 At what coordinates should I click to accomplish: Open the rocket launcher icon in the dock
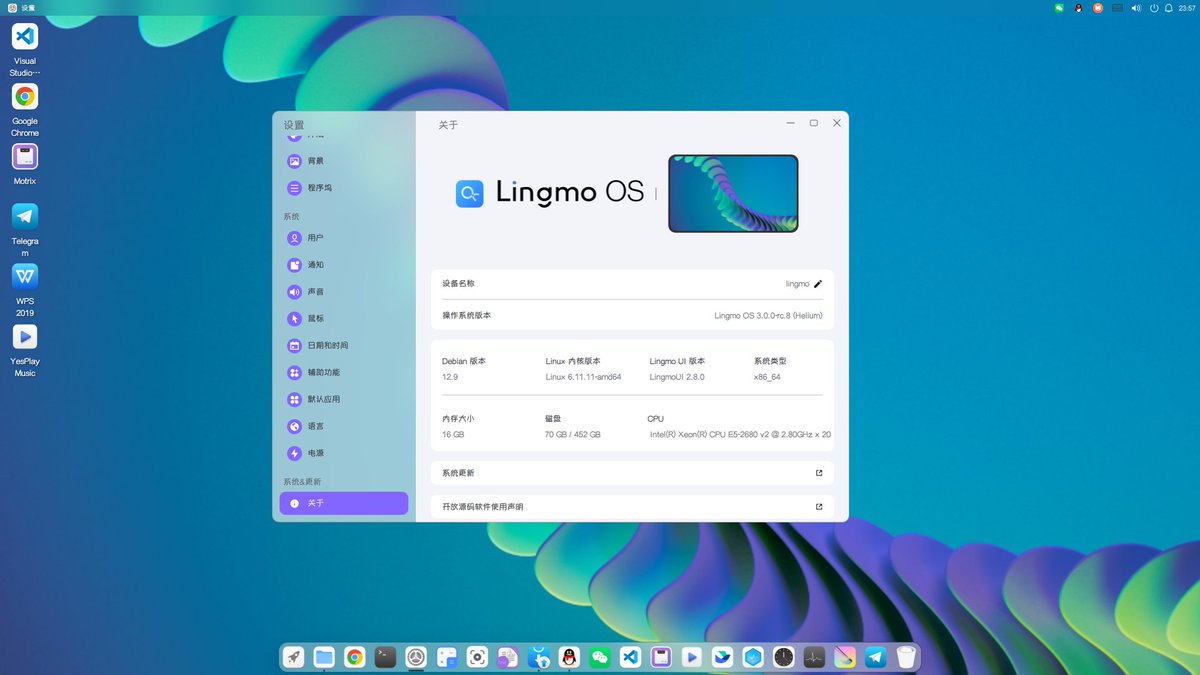[x=293, y=657]
